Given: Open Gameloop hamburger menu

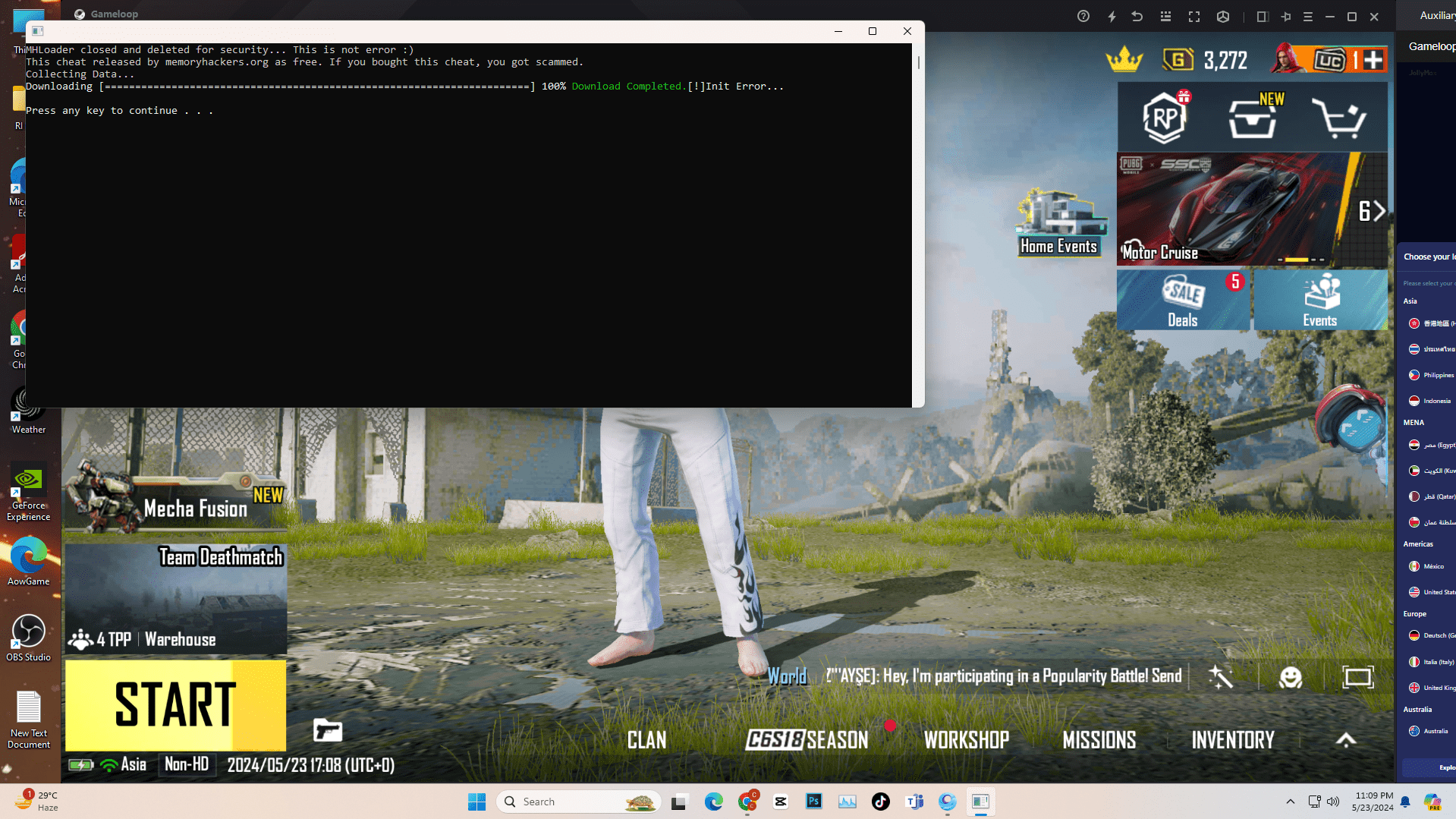Looking at the screenshot, I should (x=1308, y=16).
